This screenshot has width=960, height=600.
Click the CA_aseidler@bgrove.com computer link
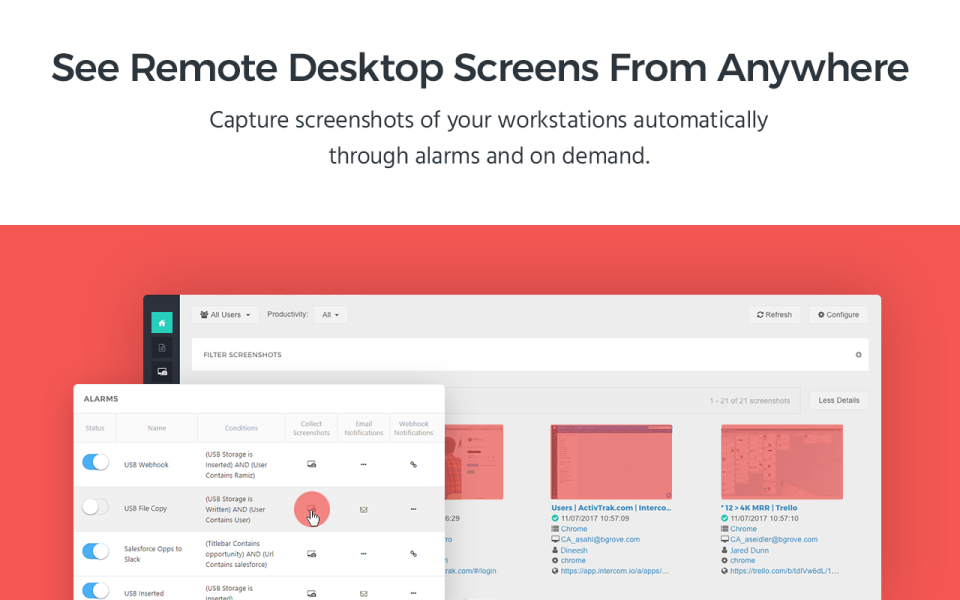[774, 540]
